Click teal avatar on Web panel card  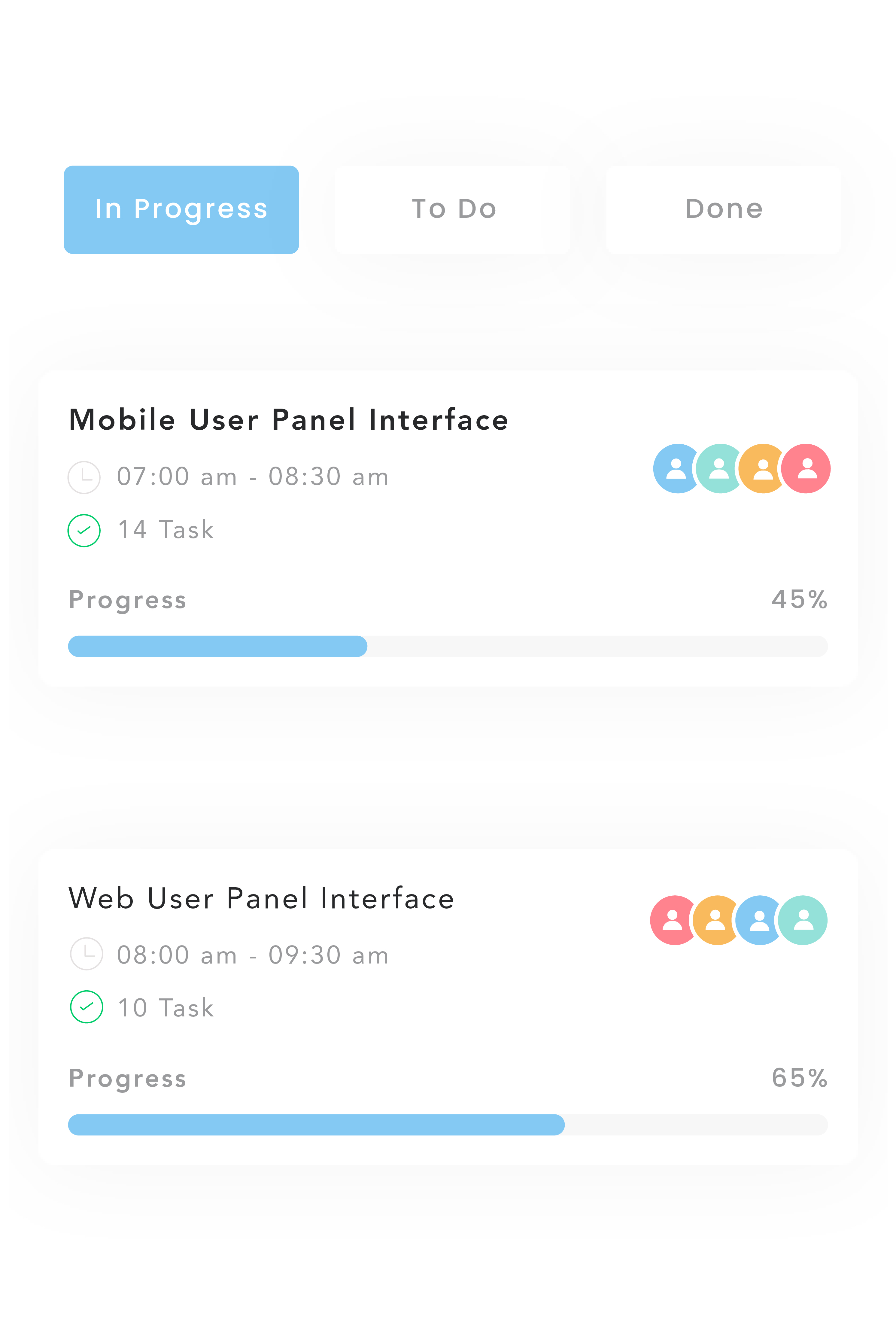[x=803, y=920]
